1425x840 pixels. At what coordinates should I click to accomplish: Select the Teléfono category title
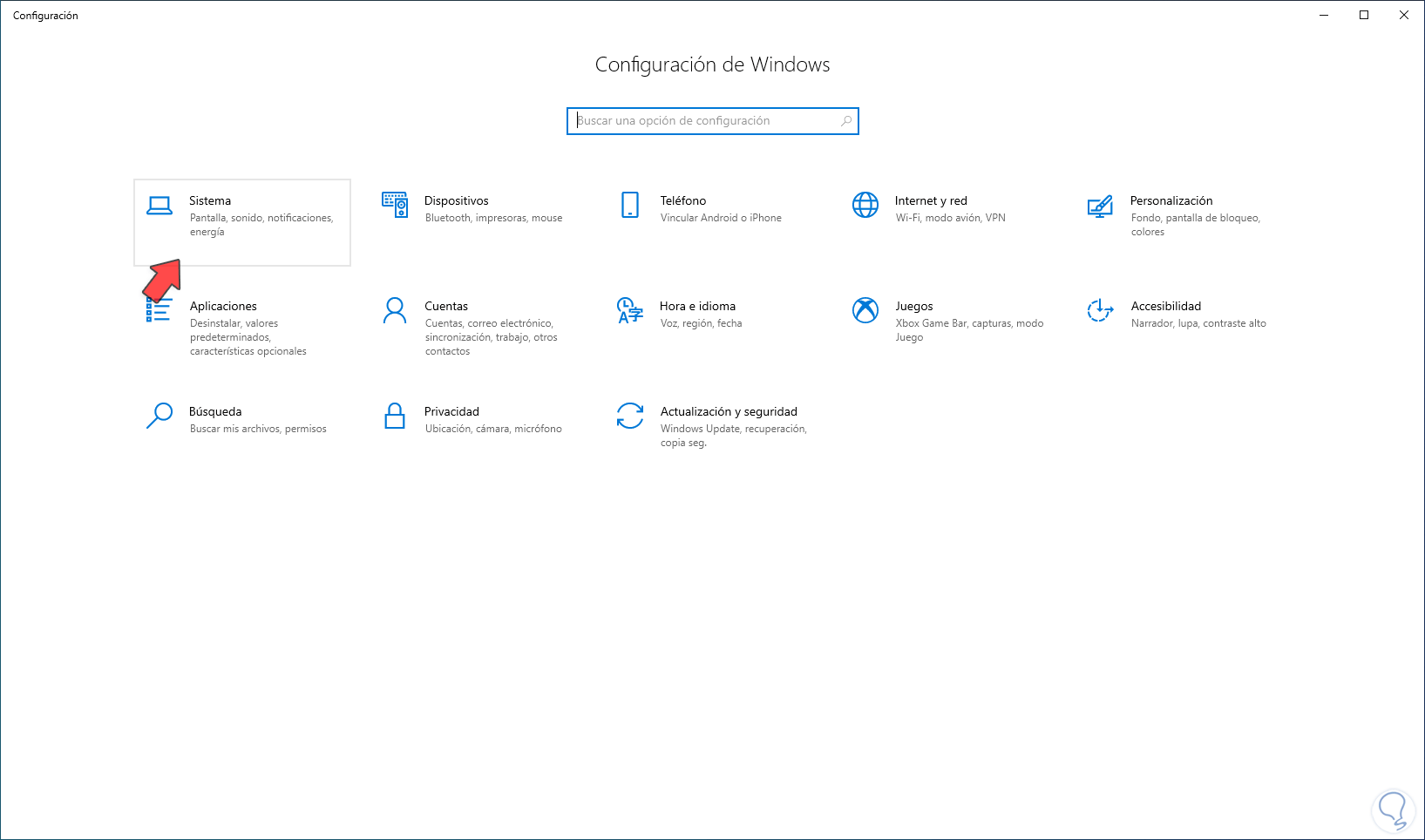point(683,200)
